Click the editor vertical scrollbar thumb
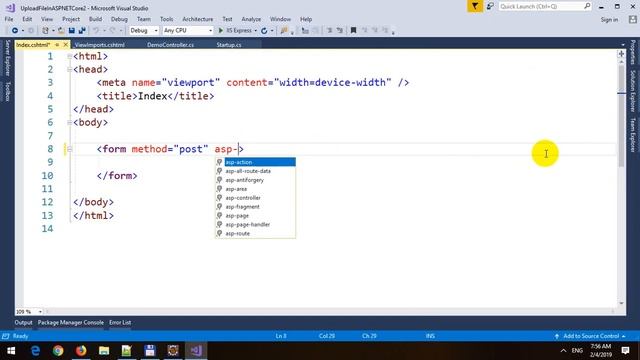640x360 pixels. tap(621, 116)
